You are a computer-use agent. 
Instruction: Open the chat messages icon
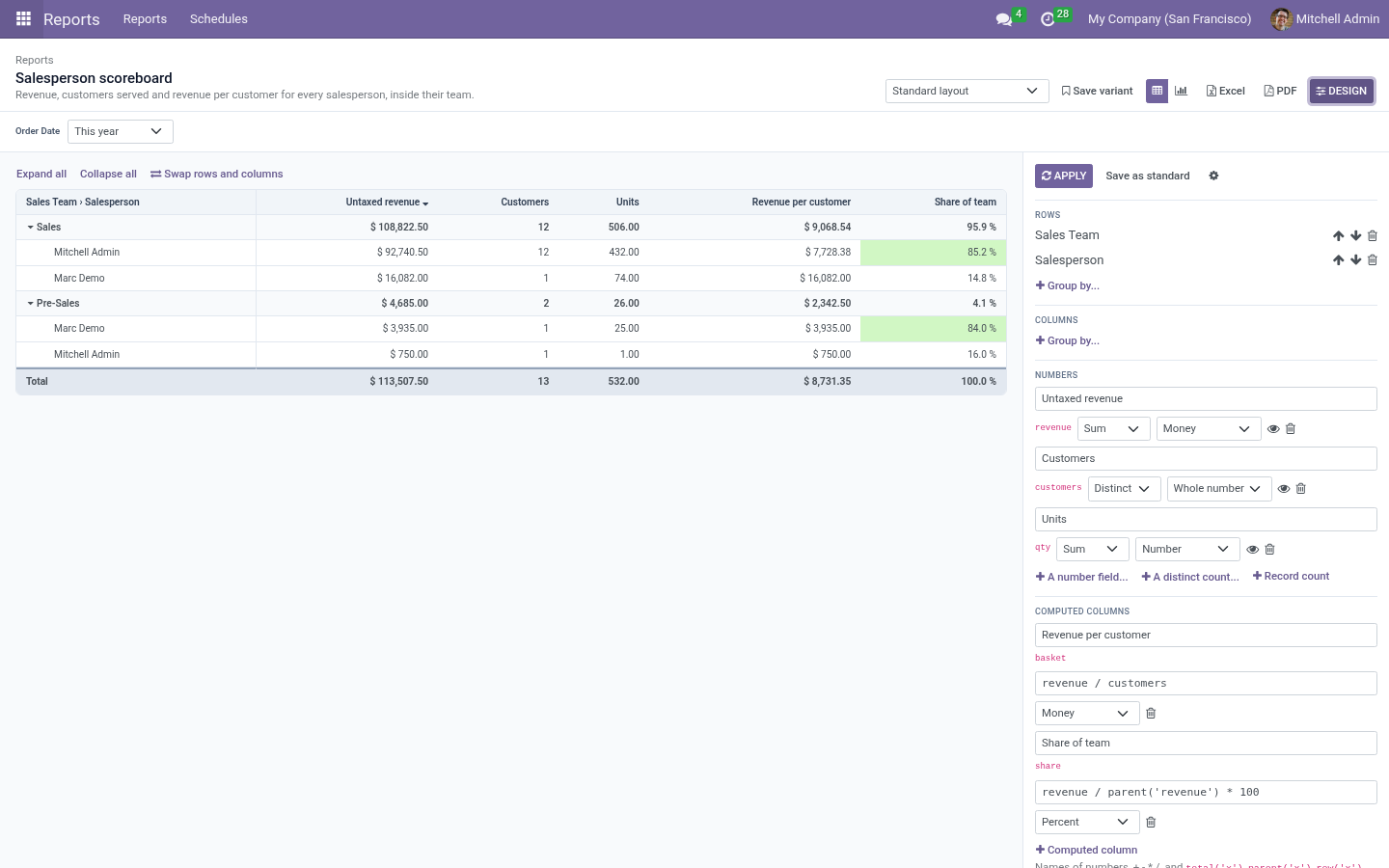1003,19
